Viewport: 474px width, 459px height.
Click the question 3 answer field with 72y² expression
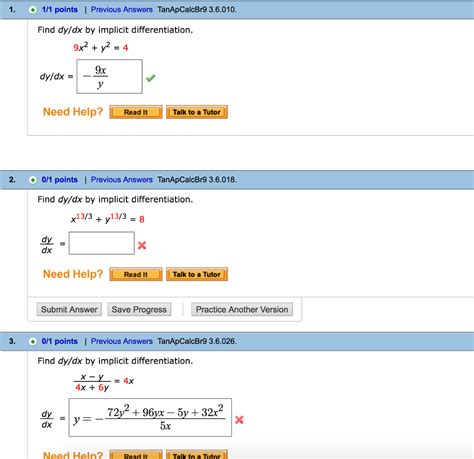tap(150, 417)
